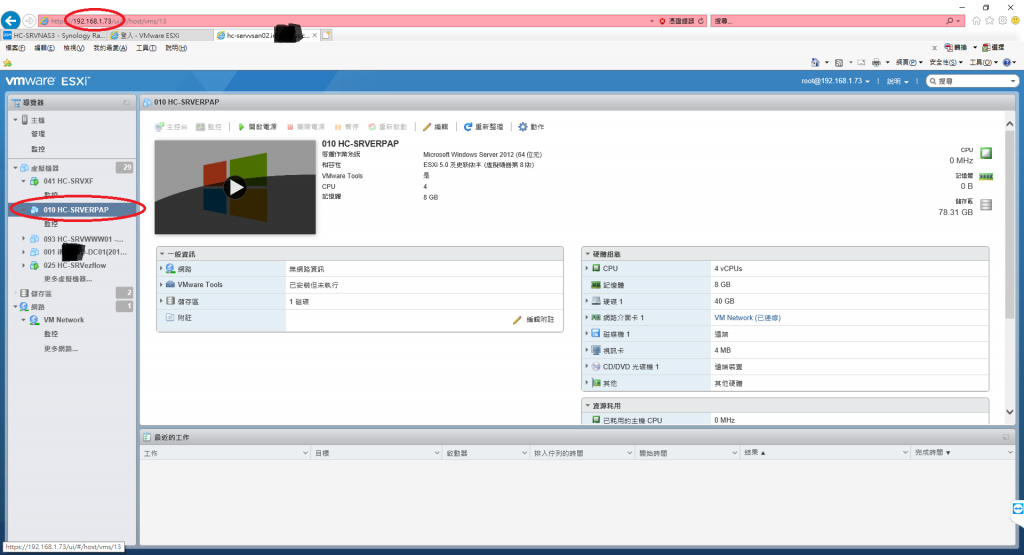Click the Power Off red square button
Screen dimensions: 1024x555
click(306, 127)
